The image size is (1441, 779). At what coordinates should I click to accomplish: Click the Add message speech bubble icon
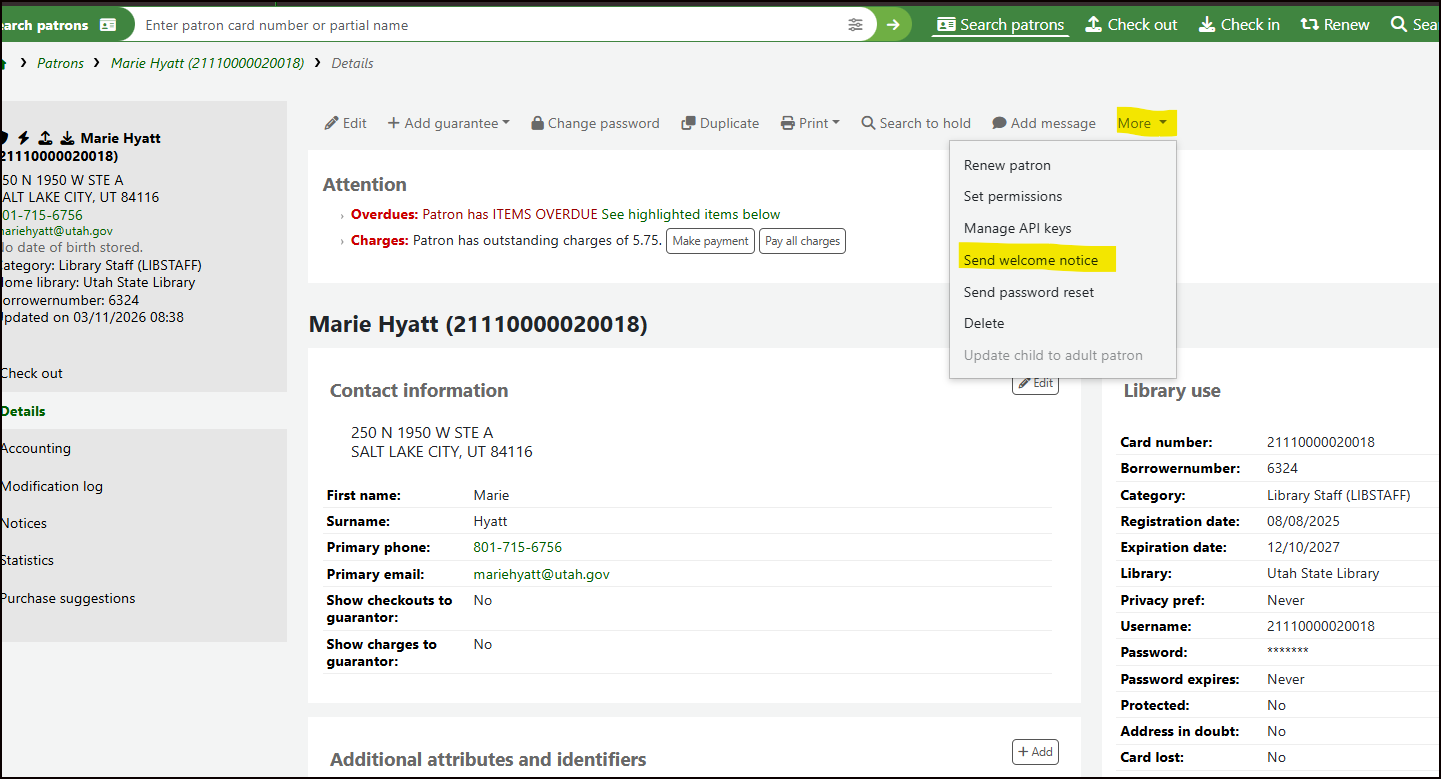[999, 123]
